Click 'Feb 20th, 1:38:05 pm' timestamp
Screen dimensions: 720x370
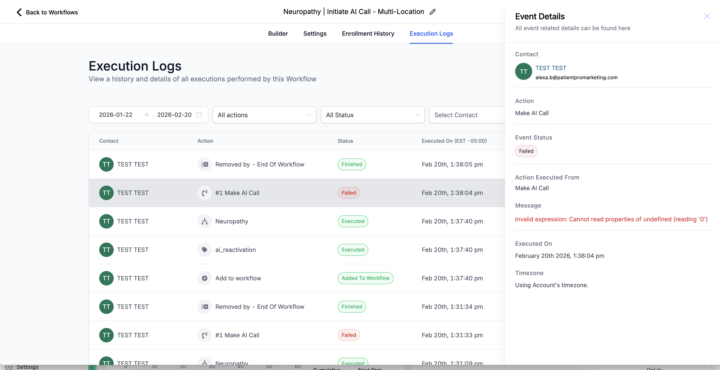pyautogui.click(x=452, y=164)
